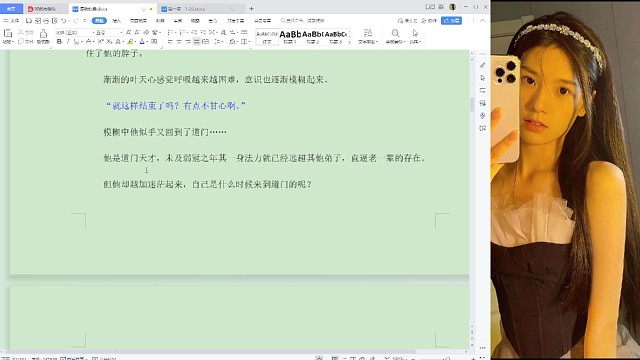Toggle Distributed alignment
This screenshot has height=360, width=640.
tap(205, 42)
